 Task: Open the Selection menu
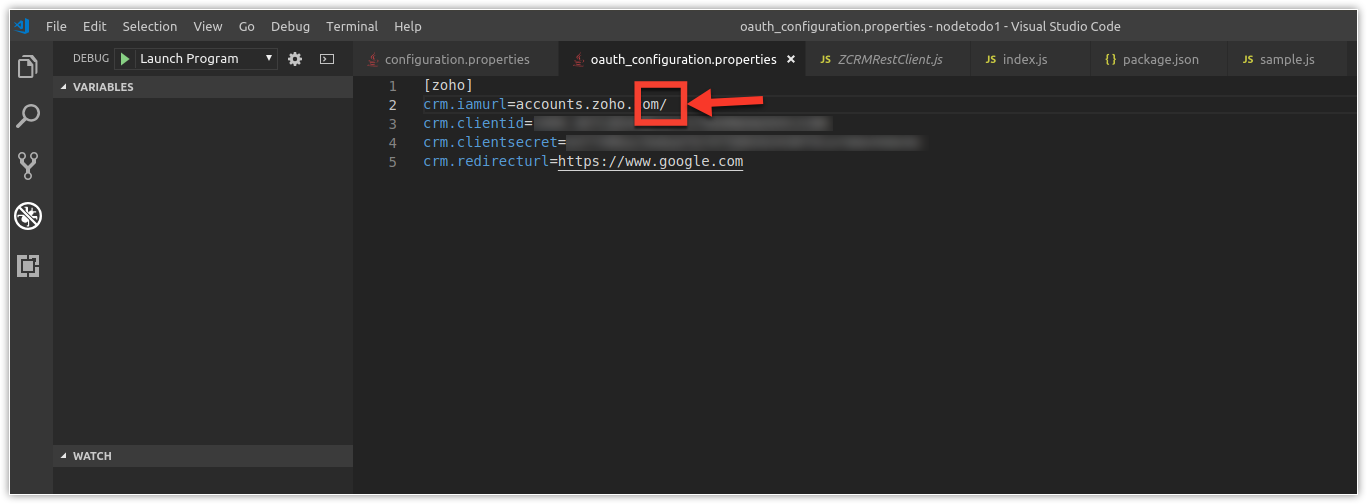(x=150, y=26)
